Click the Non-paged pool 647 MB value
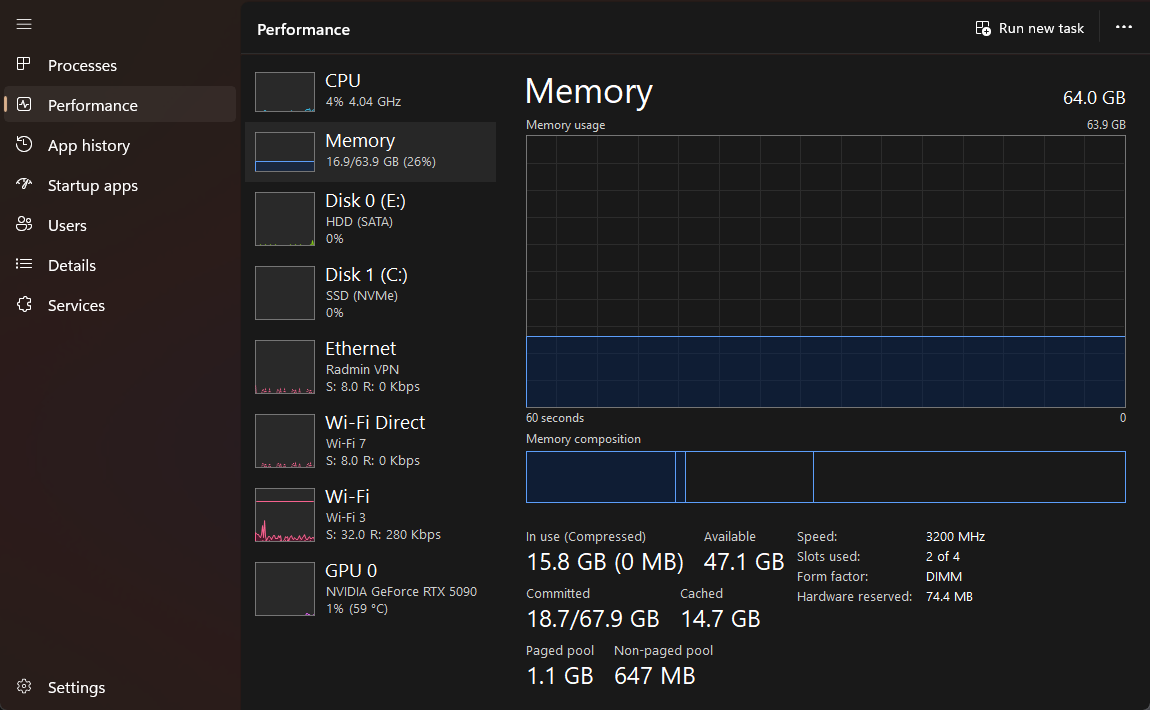 coord(654,676)
